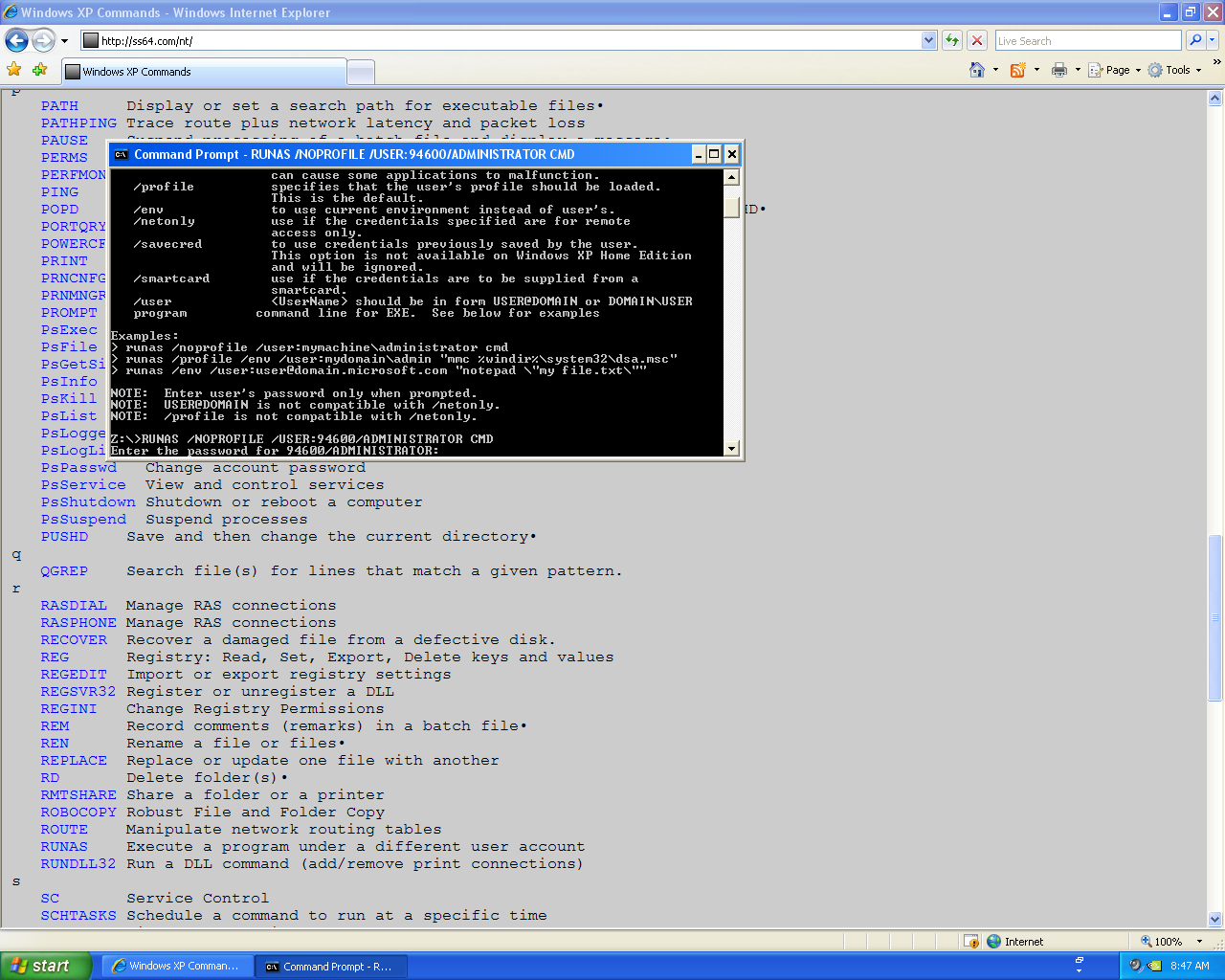The height and width of the screenshot is (980, 1225).
Task: Click the Command Prompt scrollbar thumb
Action: pos(732,209)
